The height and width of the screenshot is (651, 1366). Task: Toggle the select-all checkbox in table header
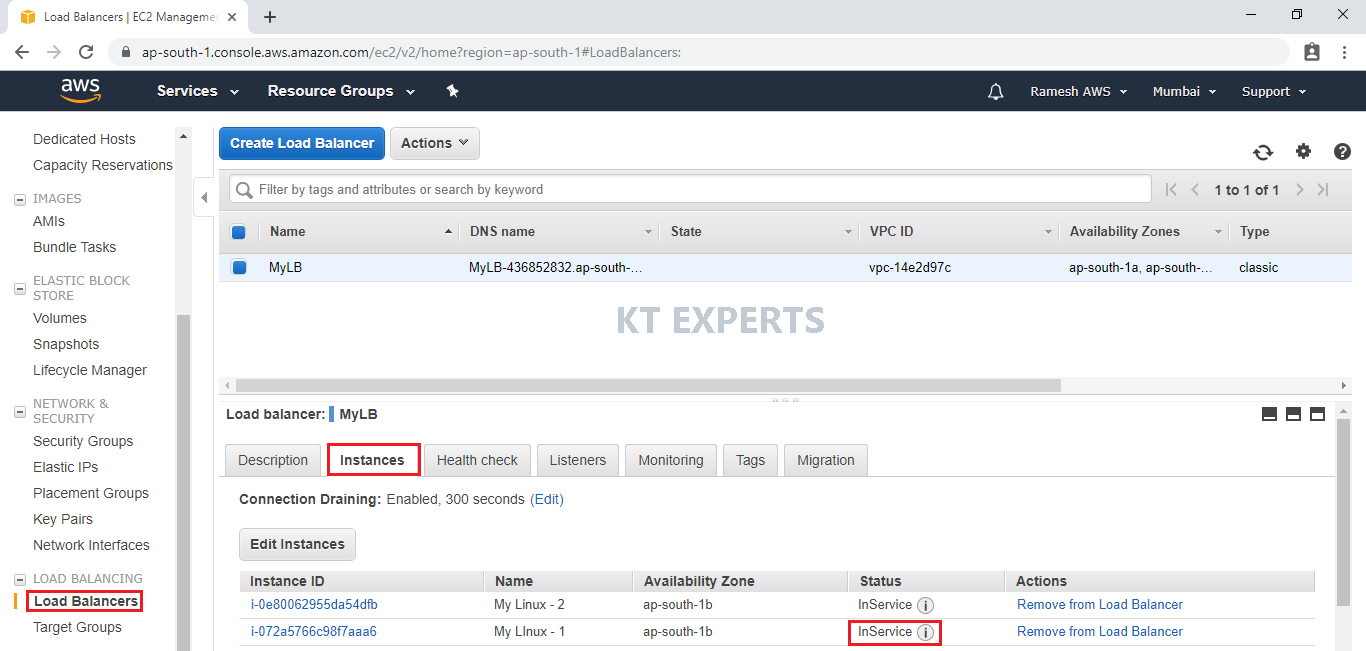click(x=238, y=232)
